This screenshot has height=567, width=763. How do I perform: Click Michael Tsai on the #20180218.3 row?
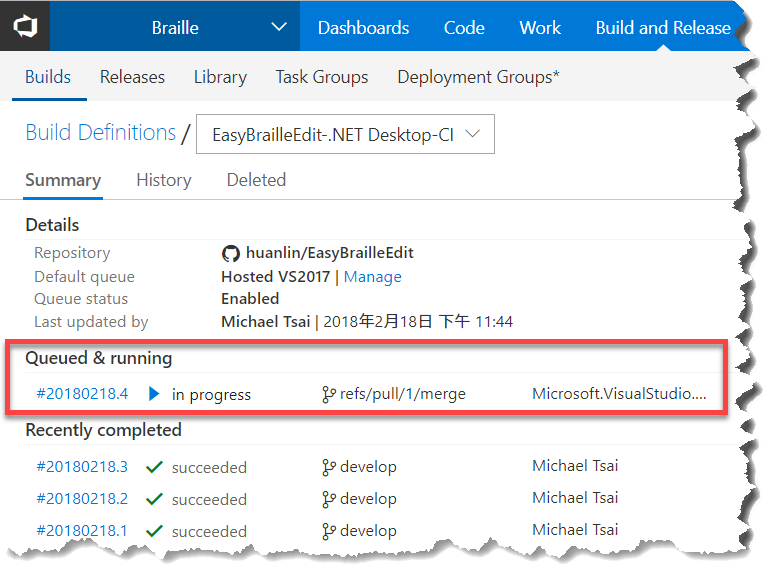575,465
